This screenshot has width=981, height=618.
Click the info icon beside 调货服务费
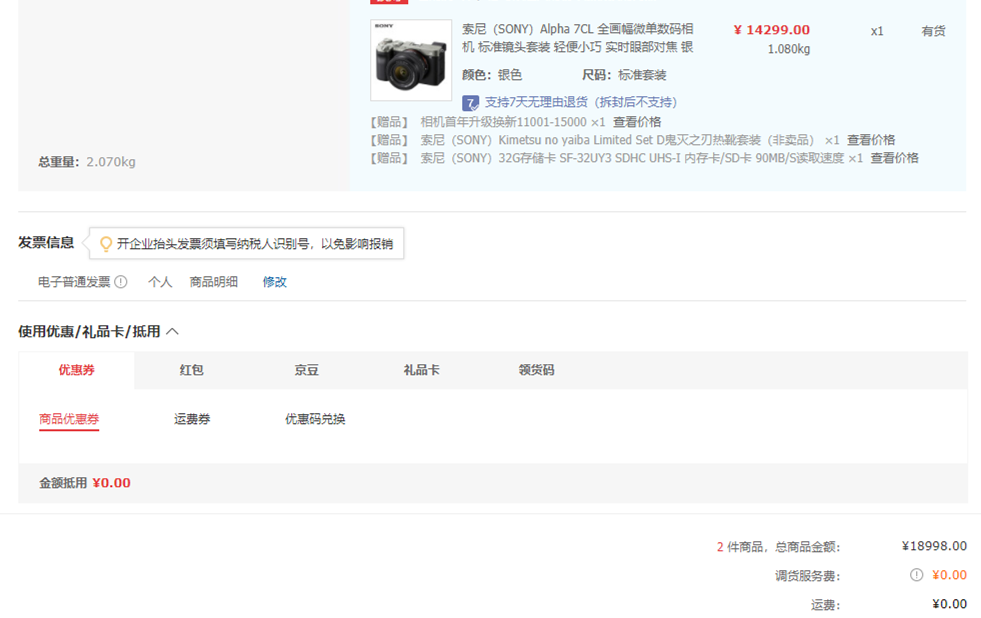tap(917, 575)
